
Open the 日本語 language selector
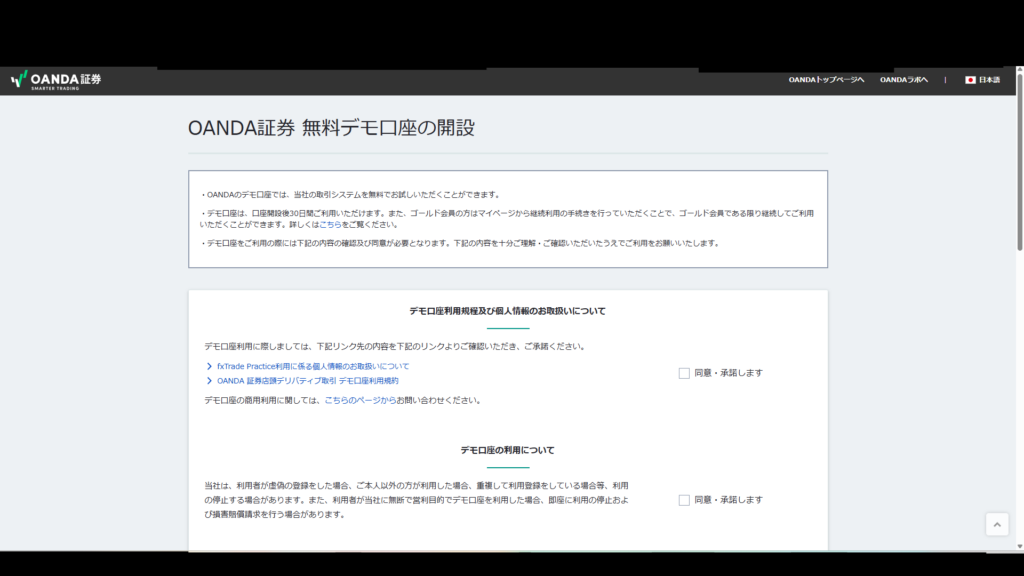click(983, 80)
